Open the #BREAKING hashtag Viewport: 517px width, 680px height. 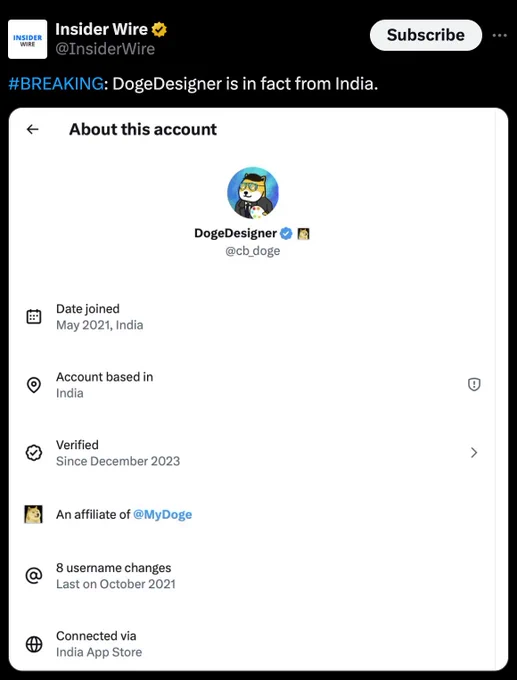tap(56, 84)
